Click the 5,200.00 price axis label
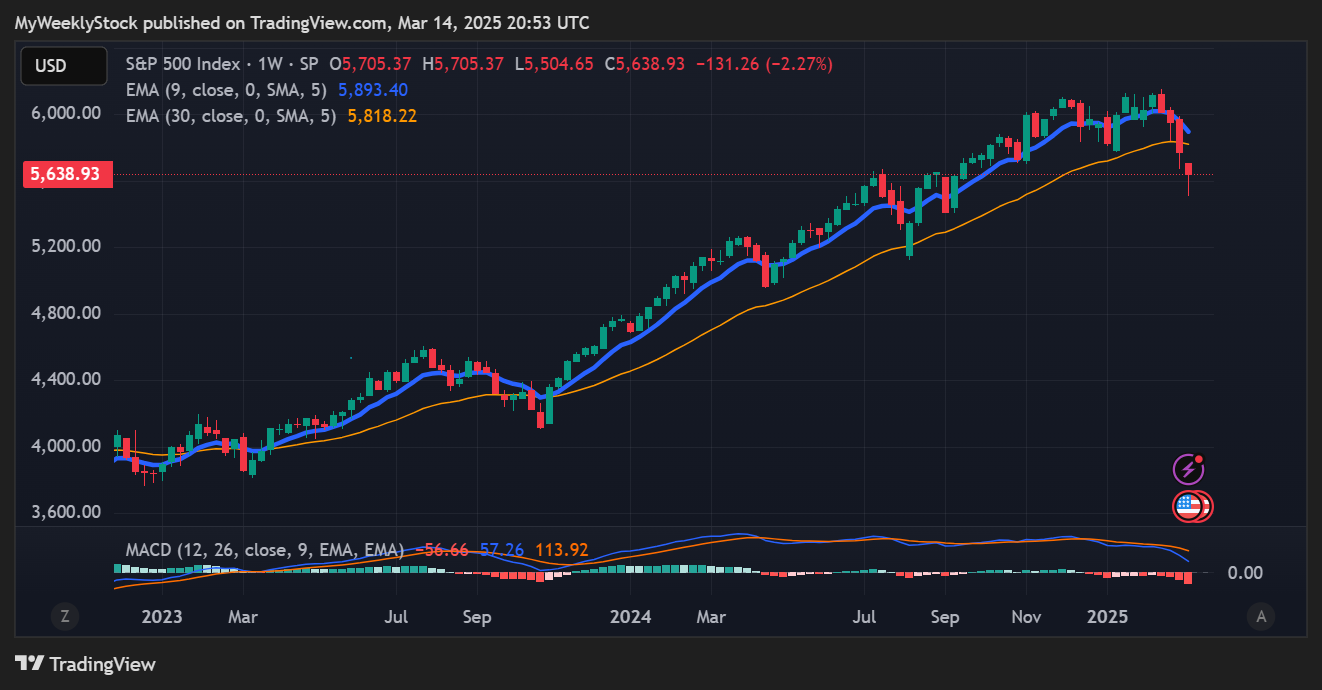 click(65, 246)
